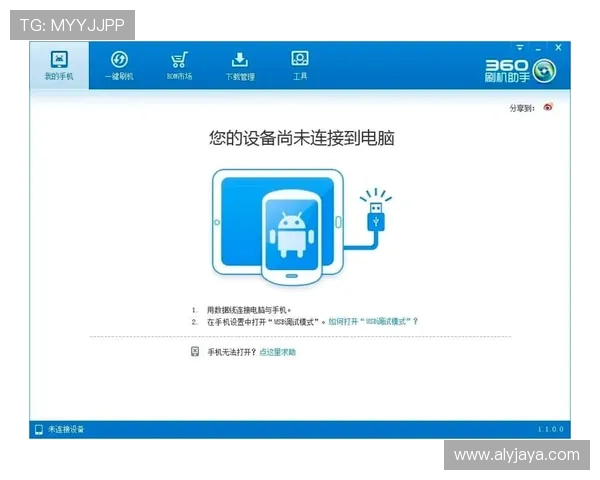Click version number 1.1.0.0
The height and width of the screenshot is (480, 600).
pos(551,429)
